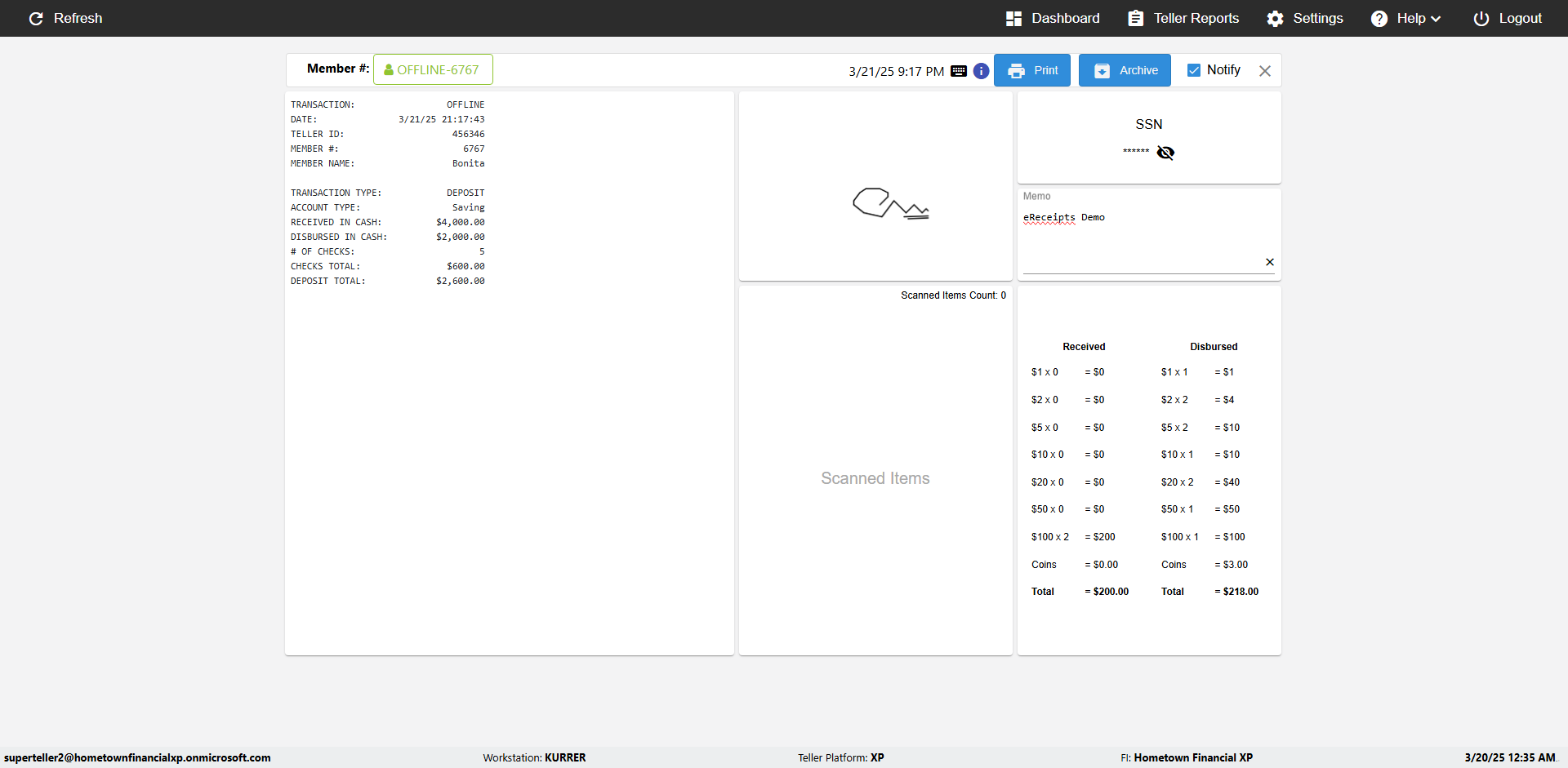This screenshot has width=1568, height=768.
Task: Click the Disbursed $20 x 2 row
Action: coord(1200,482)
